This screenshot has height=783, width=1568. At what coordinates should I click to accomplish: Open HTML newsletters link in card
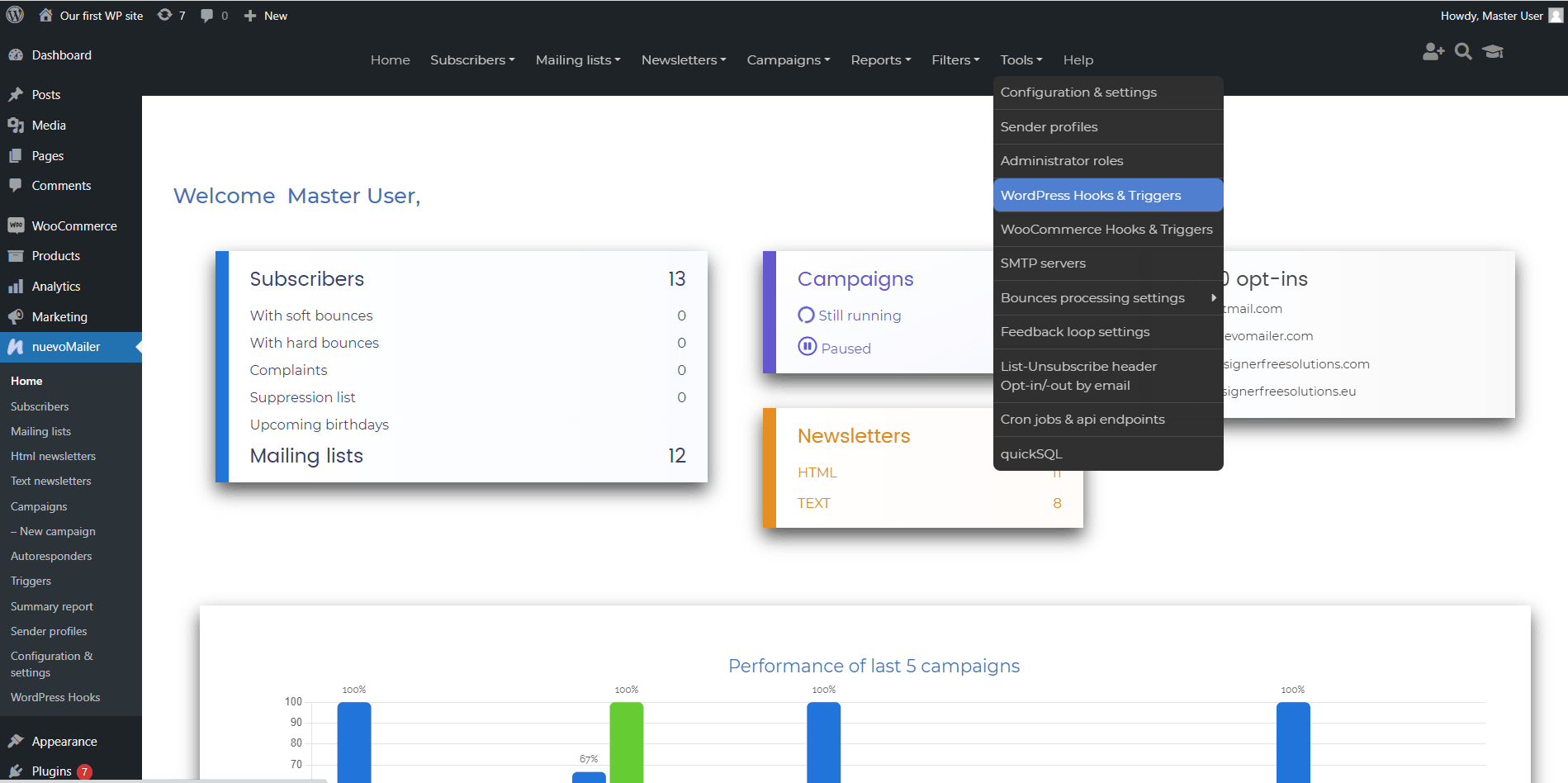pyautogui.click(x=817, y=472)
